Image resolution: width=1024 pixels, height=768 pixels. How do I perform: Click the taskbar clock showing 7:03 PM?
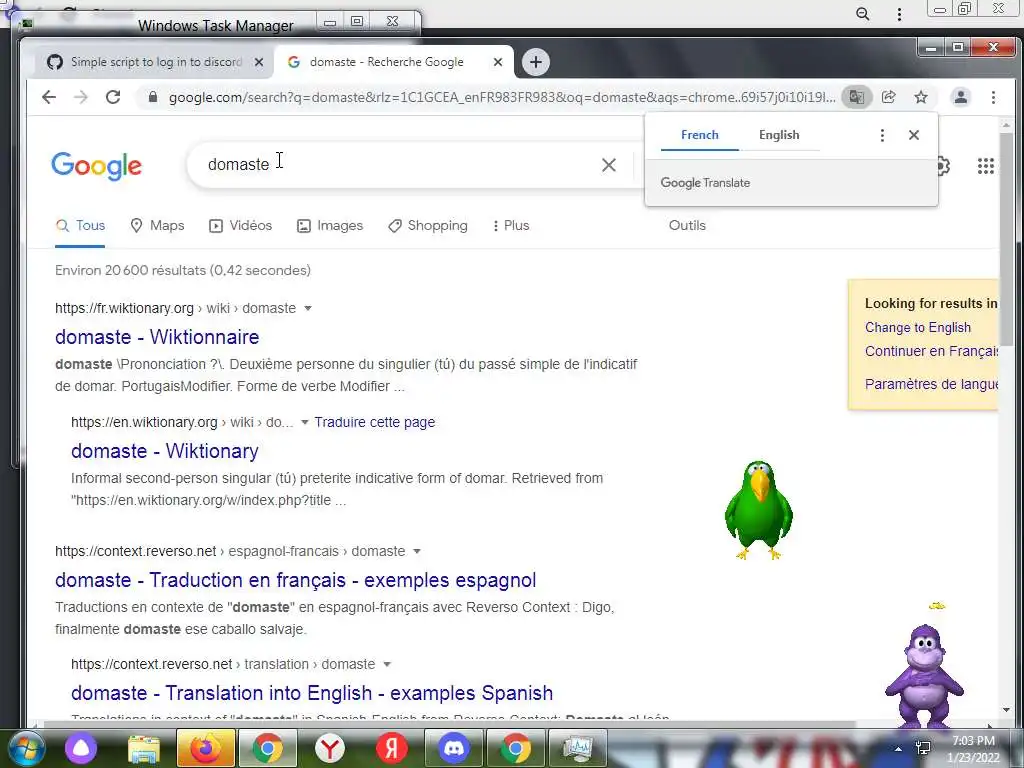click(973, 749)
